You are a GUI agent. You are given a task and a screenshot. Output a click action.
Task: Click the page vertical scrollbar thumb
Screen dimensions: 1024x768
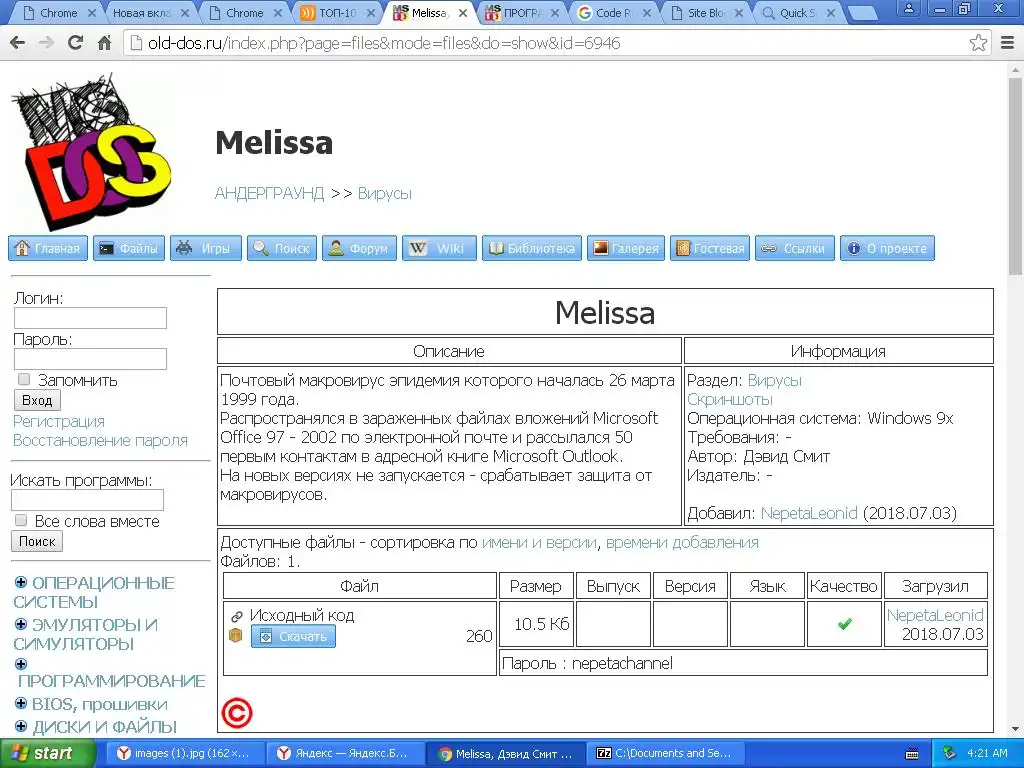pos(1015,176)
